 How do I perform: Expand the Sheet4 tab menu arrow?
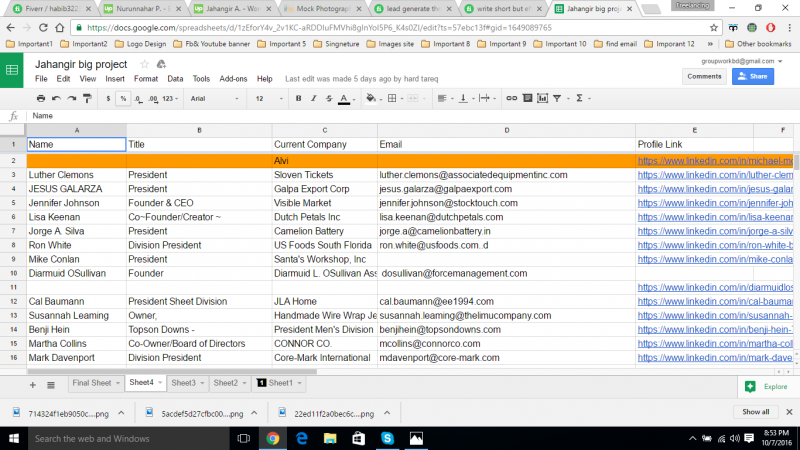pos(160,383)
